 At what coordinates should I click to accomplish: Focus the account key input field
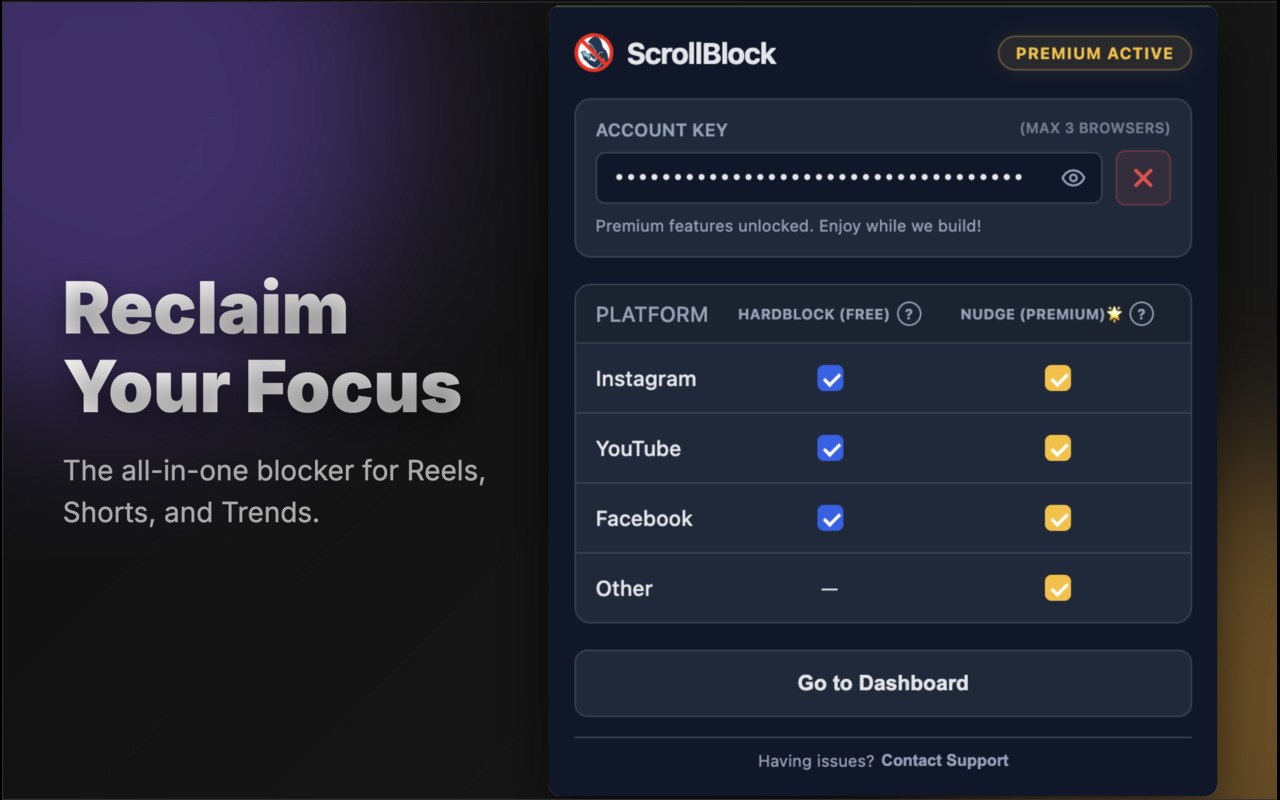click(x=820, y=178)
